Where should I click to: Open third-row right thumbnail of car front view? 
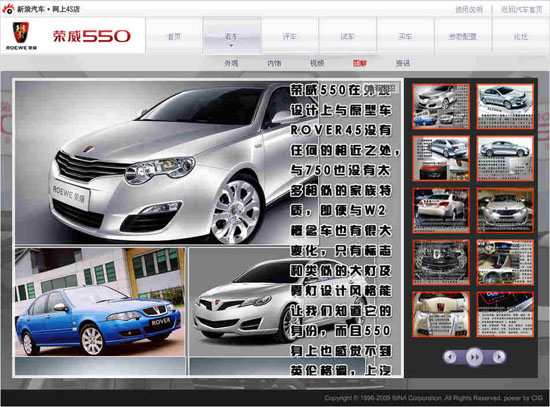(505, 211)
